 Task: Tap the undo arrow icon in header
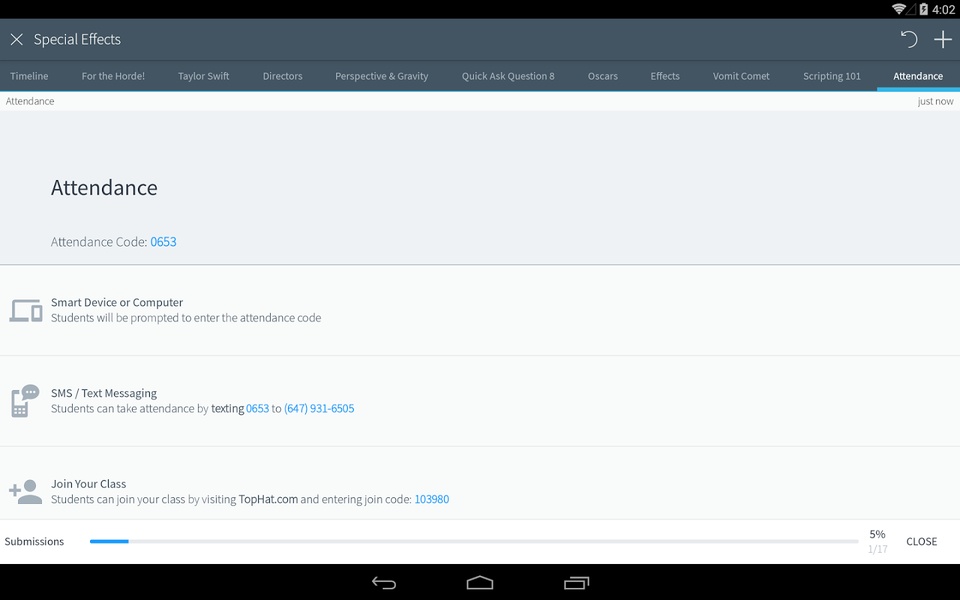tap(909, 40)
